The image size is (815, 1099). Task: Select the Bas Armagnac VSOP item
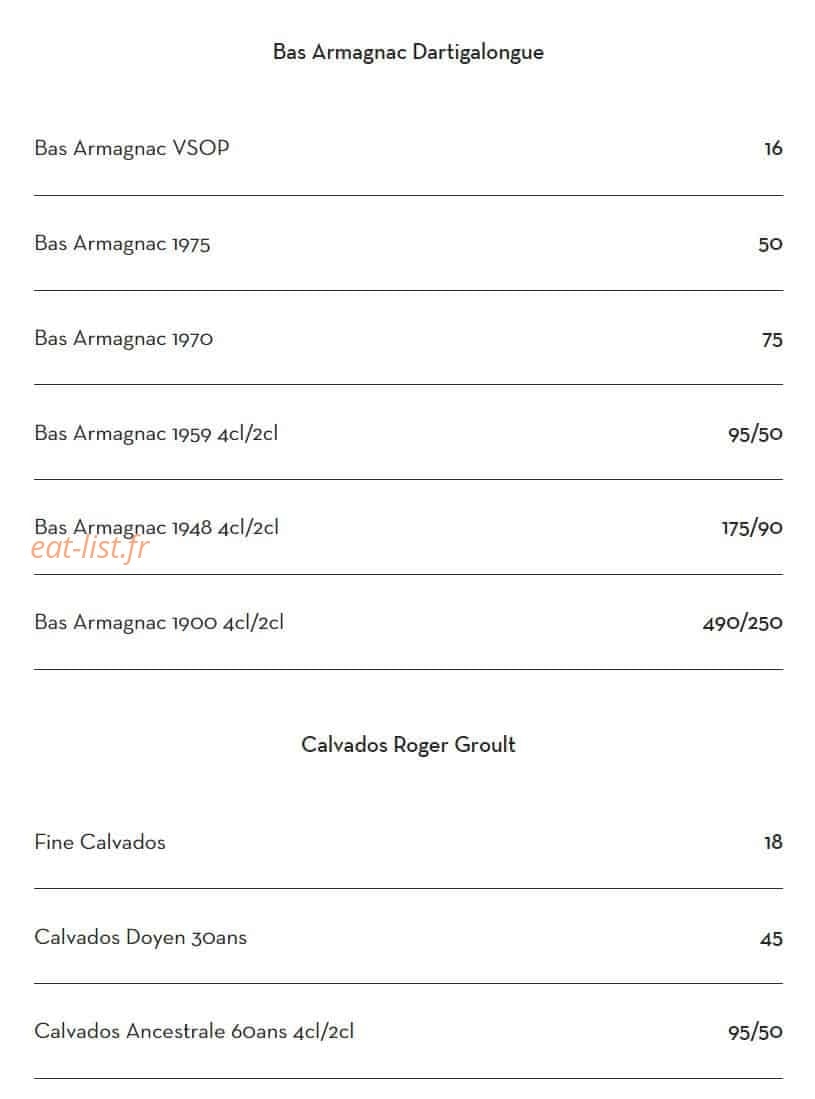[x=132, y=149]
